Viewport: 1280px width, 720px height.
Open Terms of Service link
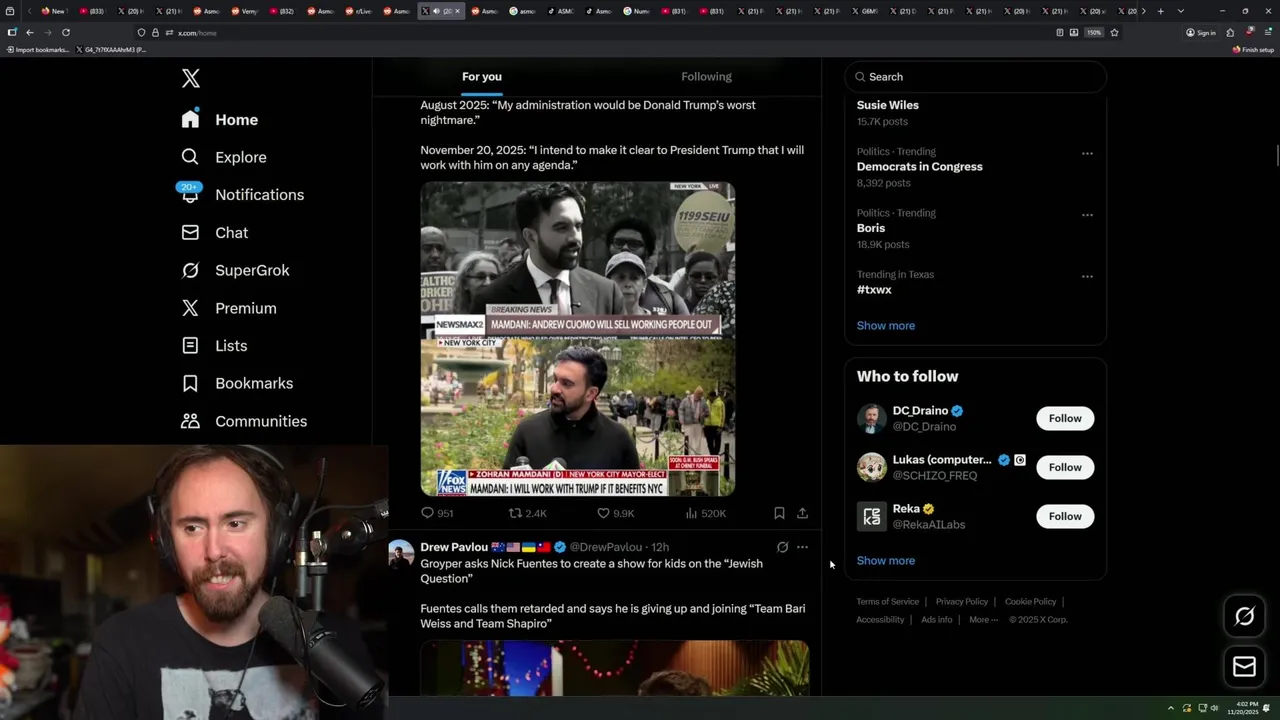point(887,601)
